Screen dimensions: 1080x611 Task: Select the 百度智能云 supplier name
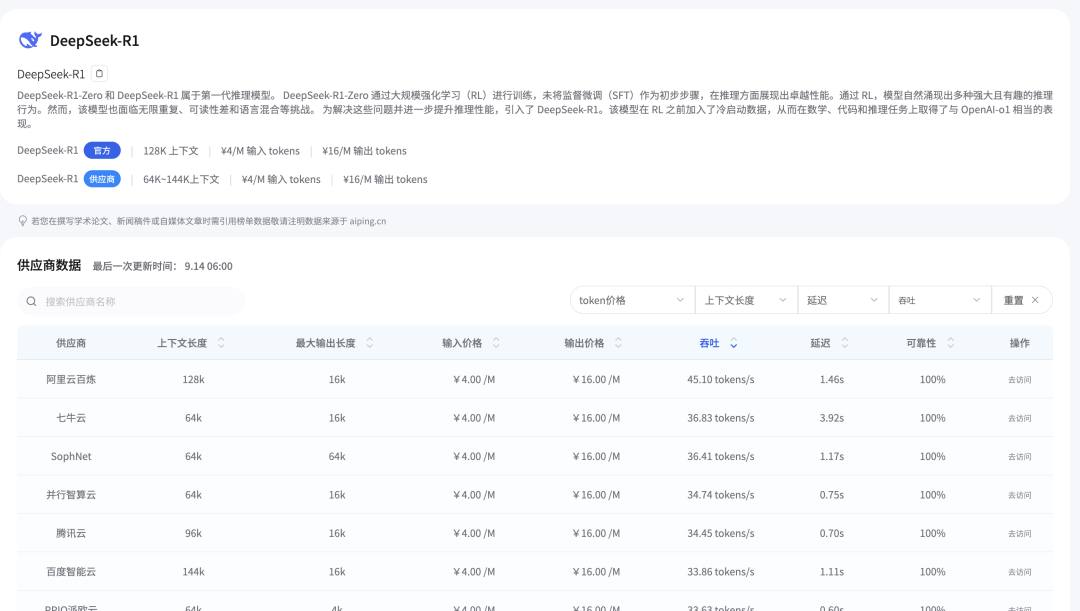coord(71,572)
